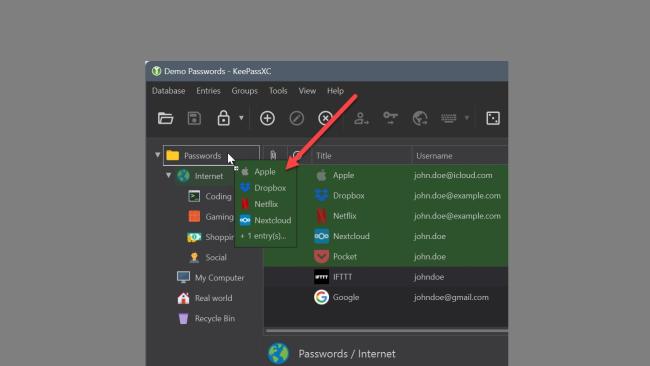The image size is (650, 366).
Task: Click the Nextcloud entry list icon
Action: (321, 236)
